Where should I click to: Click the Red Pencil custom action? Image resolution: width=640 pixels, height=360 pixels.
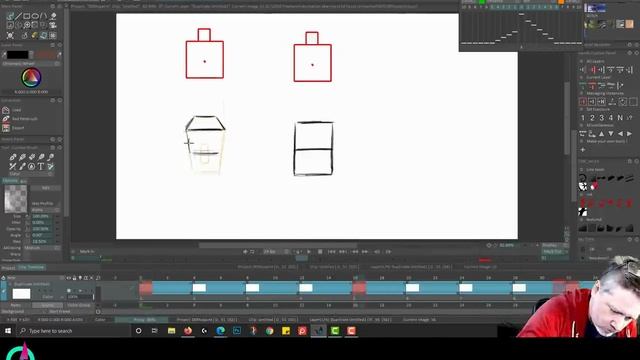pyautogui.click(x=24, y=119)
